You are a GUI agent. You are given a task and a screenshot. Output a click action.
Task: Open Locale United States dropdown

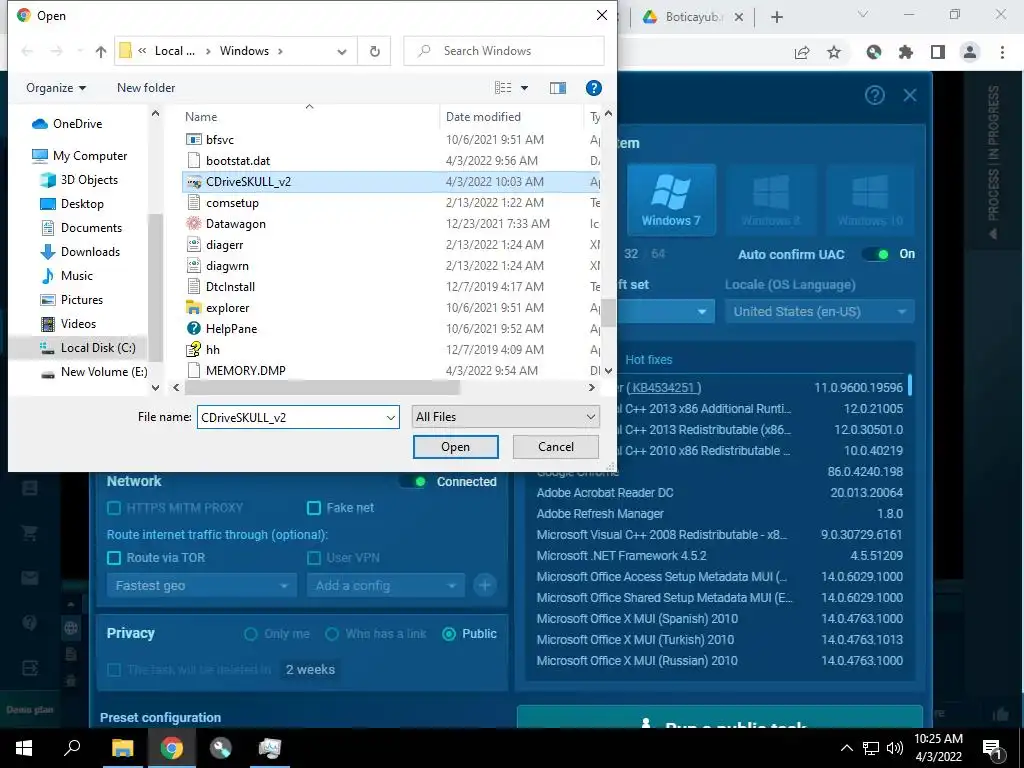click(820, 312)
